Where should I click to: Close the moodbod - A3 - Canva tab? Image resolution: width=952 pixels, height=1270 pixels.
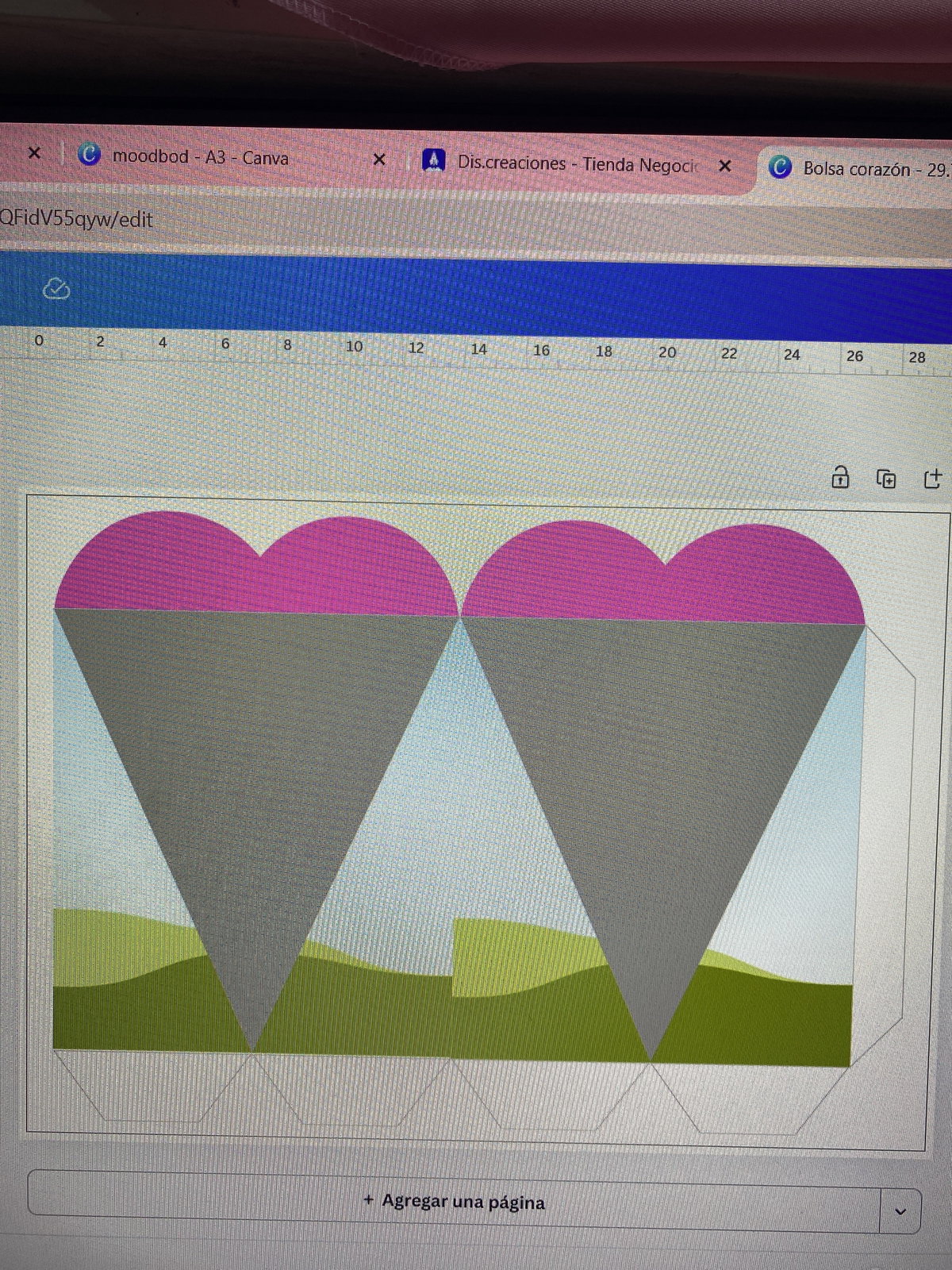(x=379, y=160)
